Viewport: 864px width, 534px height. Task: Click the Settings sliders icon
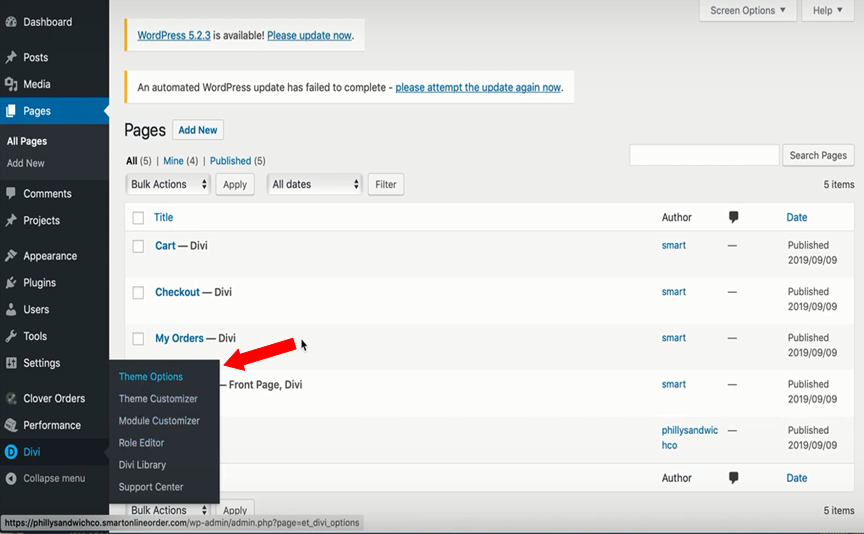[x=11, y=363]
